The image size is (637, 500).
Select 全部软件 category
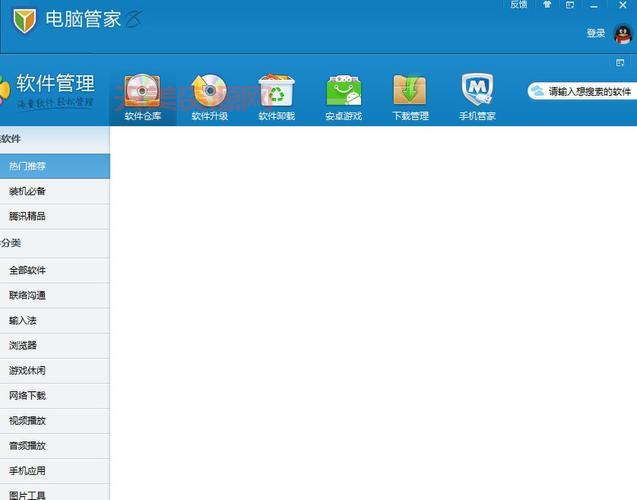[55, 271]
